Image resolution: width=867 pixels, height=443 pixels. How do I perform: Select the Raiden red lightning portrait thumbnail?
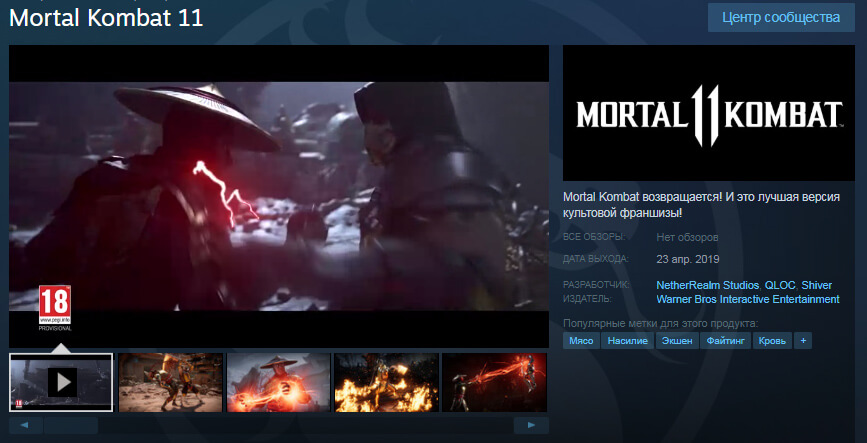click(279, 383)
